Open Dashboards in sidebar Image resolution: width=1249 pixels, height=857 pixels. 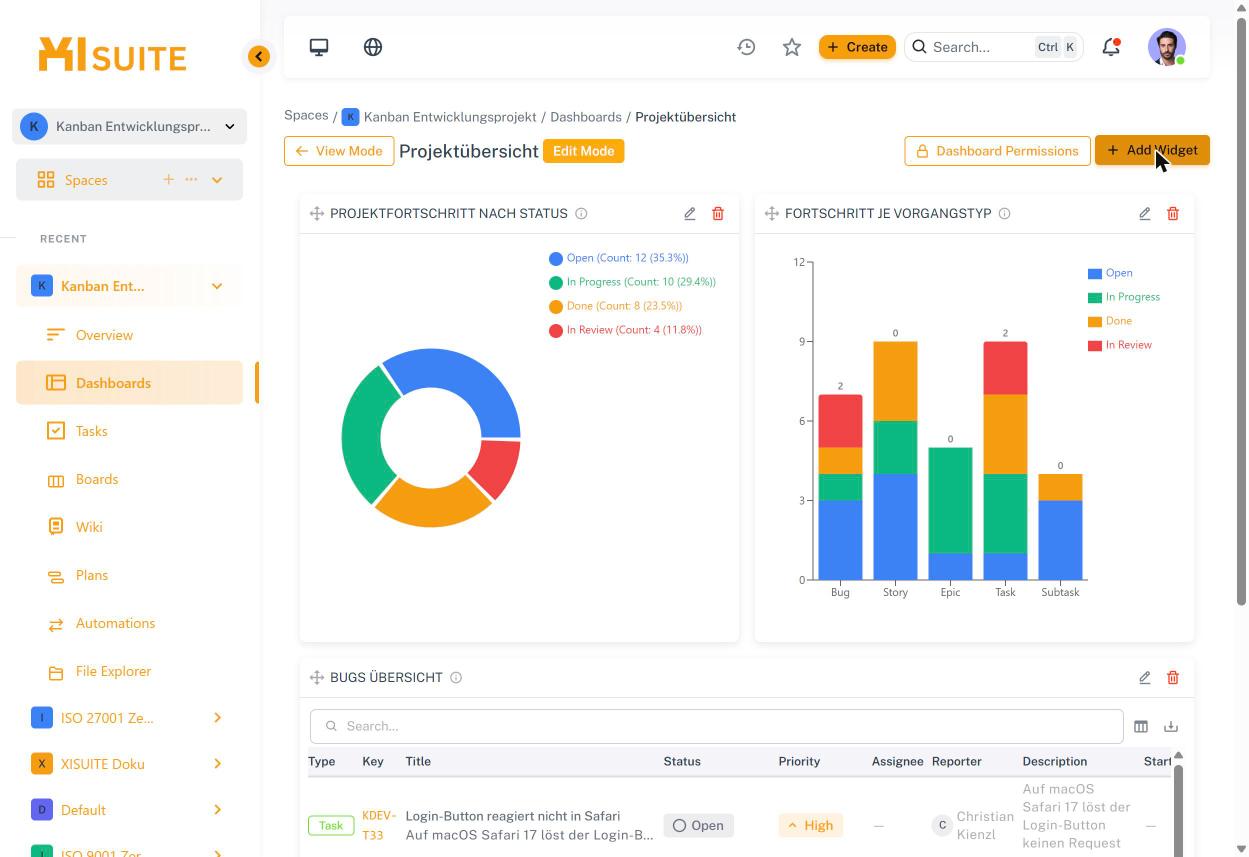click(130, 383)
